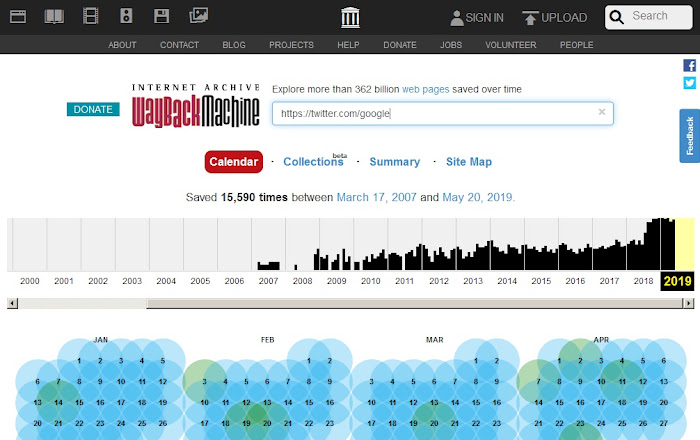This screenshot has width=700, height=440.
Task: Open the ABOUT menu item
Action: 122,45
